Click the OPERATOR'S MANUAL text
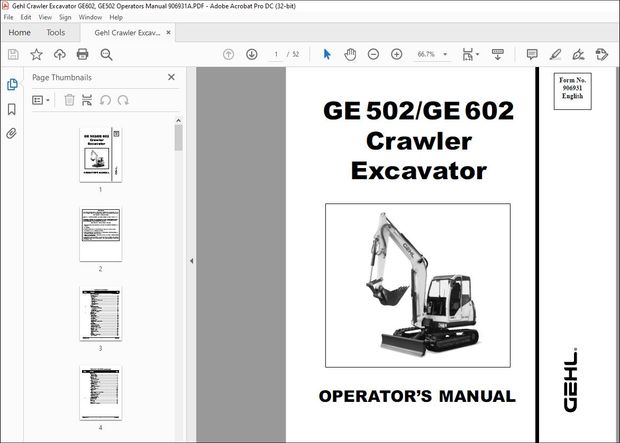This screenshot has width=620, height=443. (x=417, y=396)
